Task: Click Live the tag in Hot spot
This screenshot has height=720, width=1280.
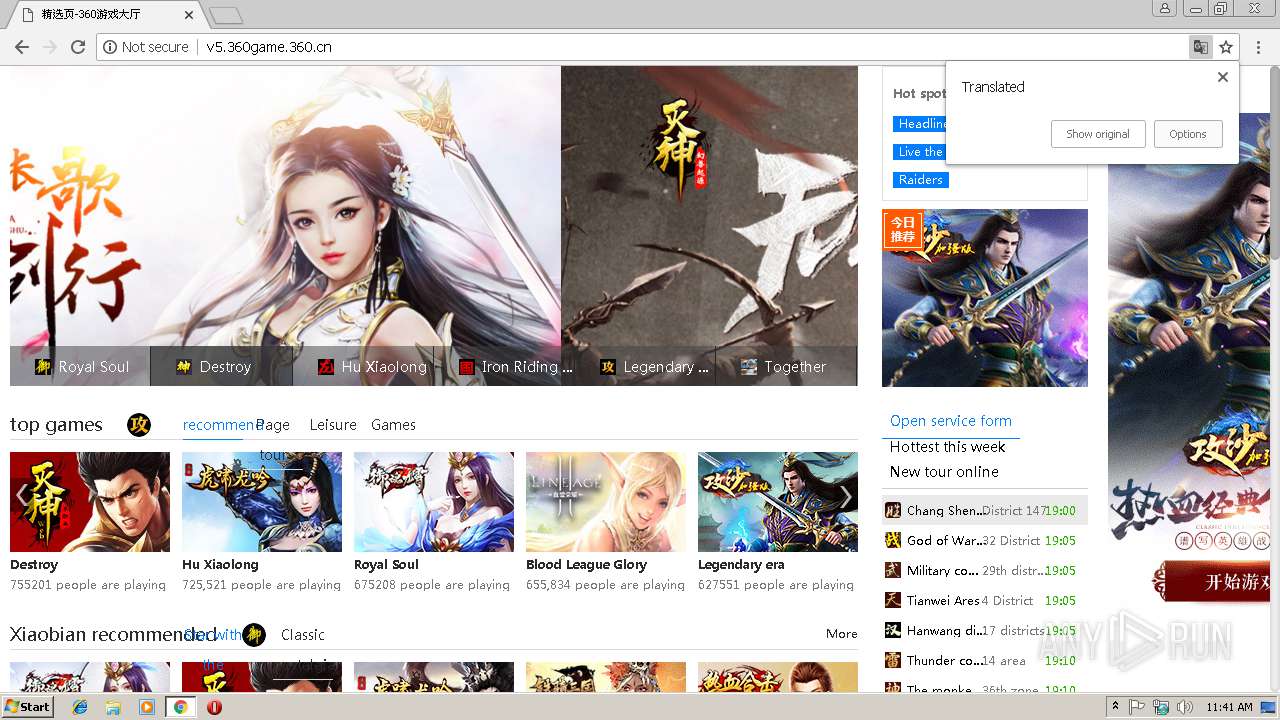Action: (919, 152)
